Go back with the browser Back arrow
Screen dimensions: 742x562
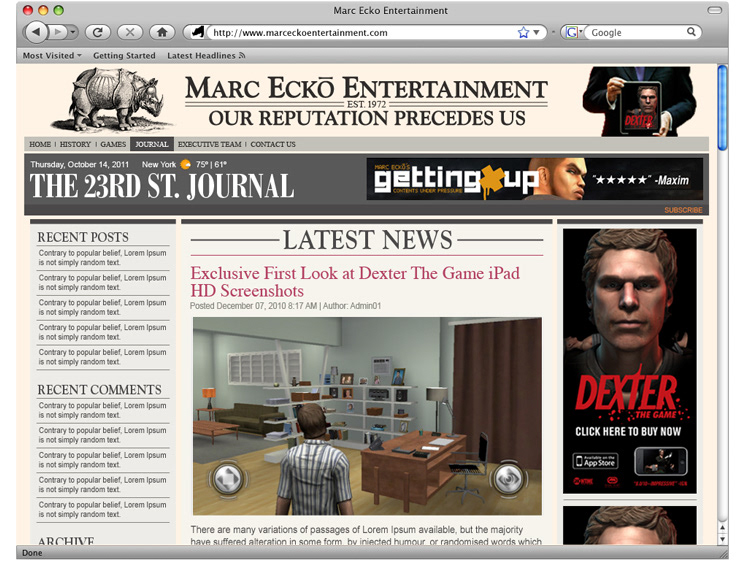point(36,32)
